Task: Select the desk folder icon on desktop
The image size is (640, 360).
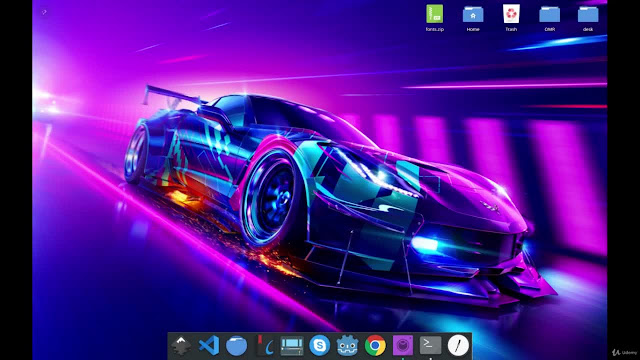Action: pyautogui.click(x=588, y=14)
